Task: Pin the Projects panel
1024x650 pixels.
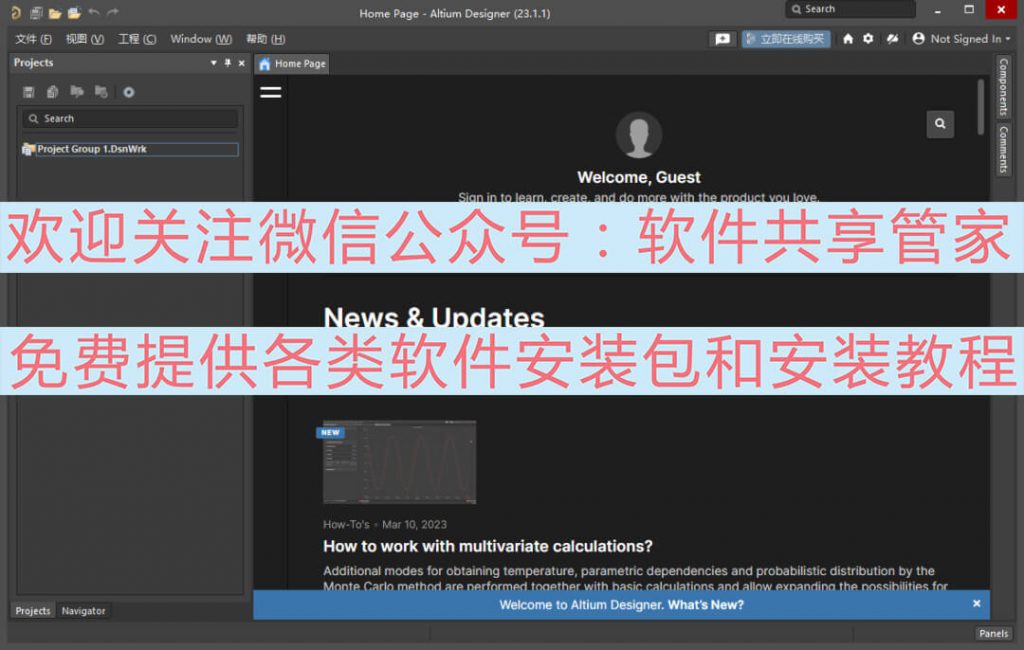Action: (x=227, y=63)
